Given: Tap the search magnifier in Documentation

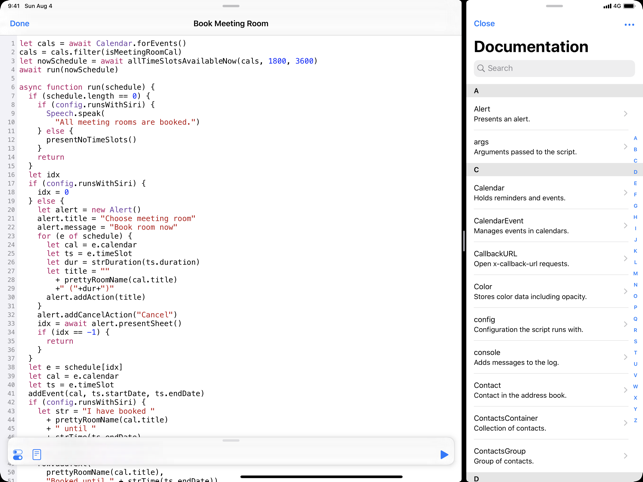Looking at the screenshot, I should (x=481, y=69).
